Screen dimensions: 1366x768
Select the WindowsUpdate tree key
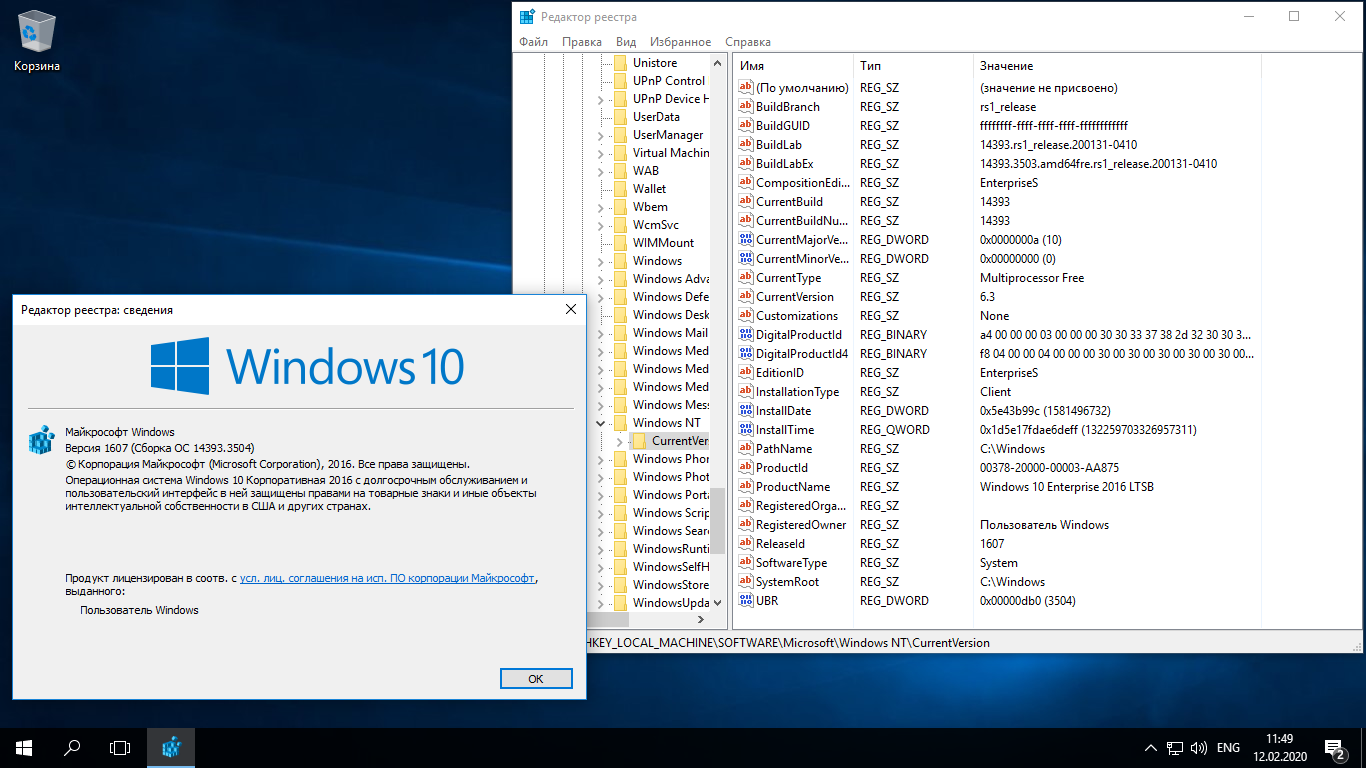pos(671,603)
